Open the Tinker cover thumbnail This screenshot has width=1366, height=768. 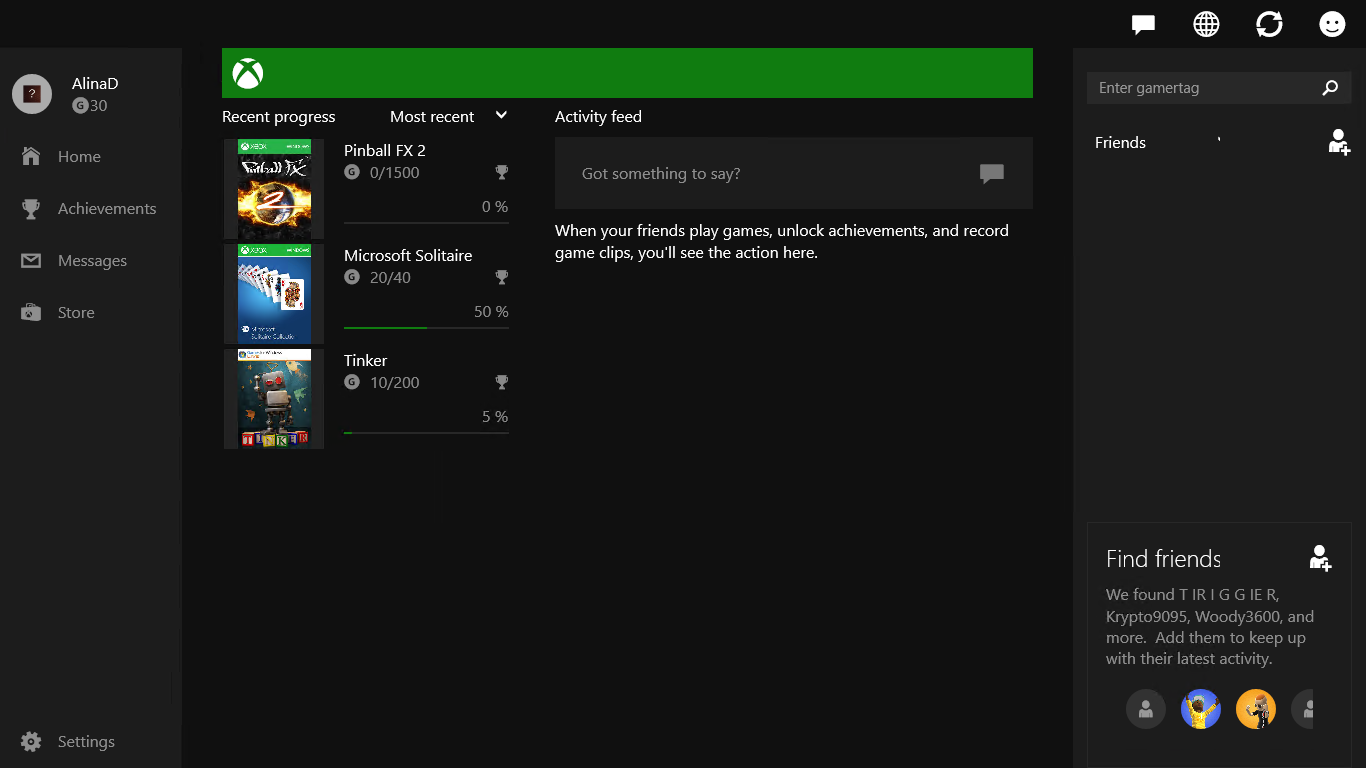[274, 399]
